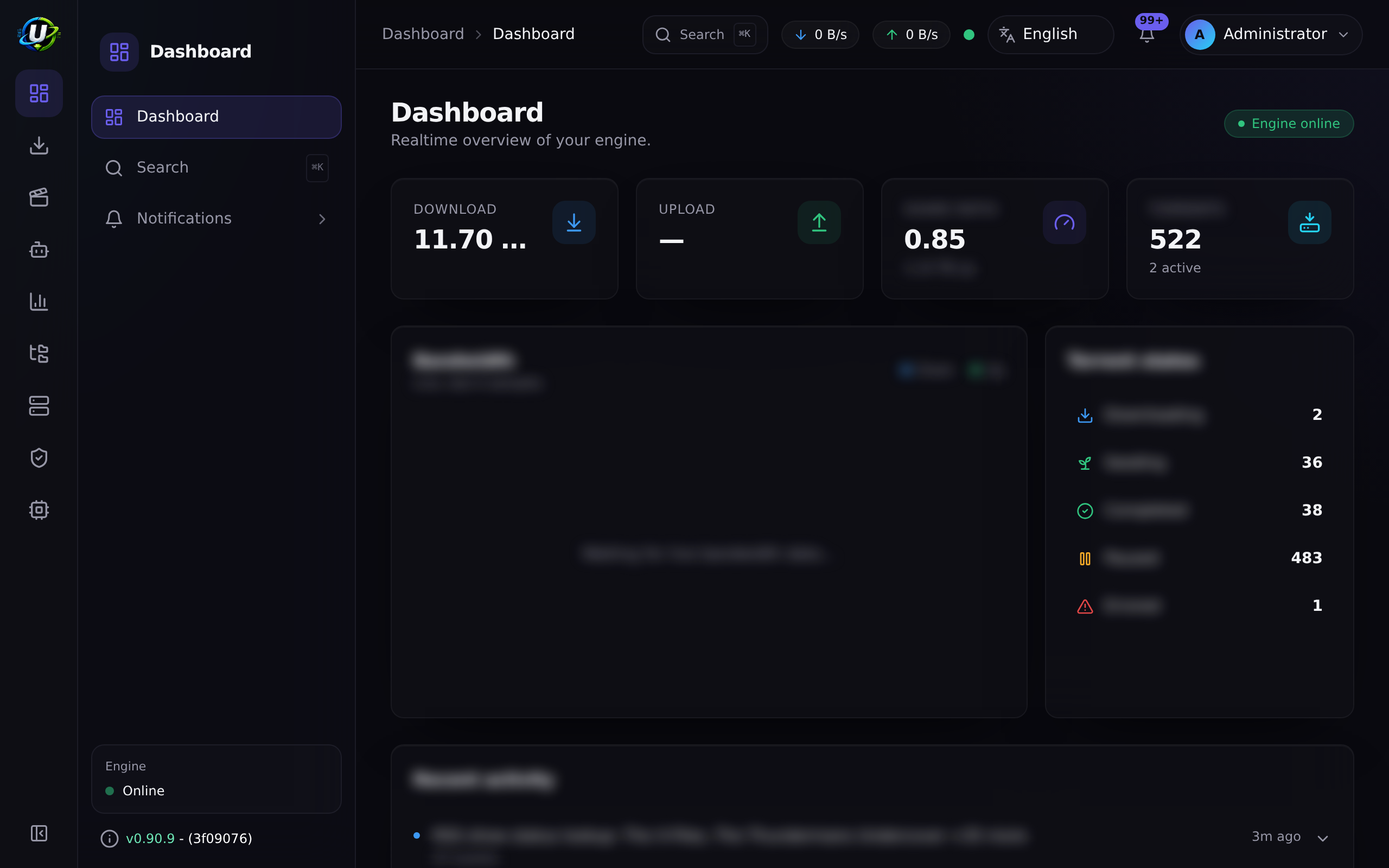Click the router download icon on the 522 card
Viewport: 1389px width, 868px height.
(1309, 222)
